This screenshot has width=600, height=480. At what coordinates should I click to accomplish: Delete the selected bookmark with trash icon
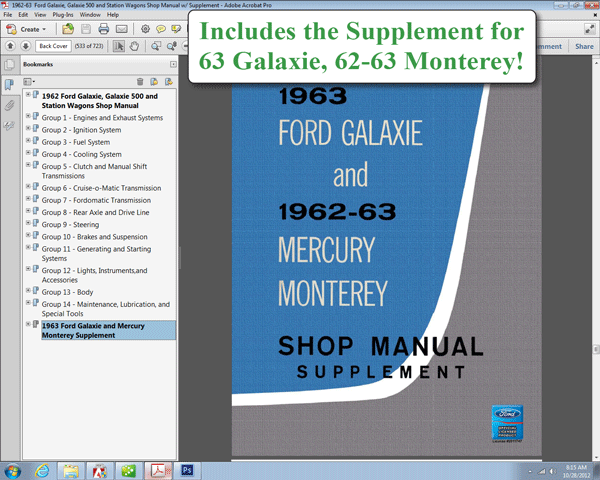pyautogui.click(x=140, y=82)
